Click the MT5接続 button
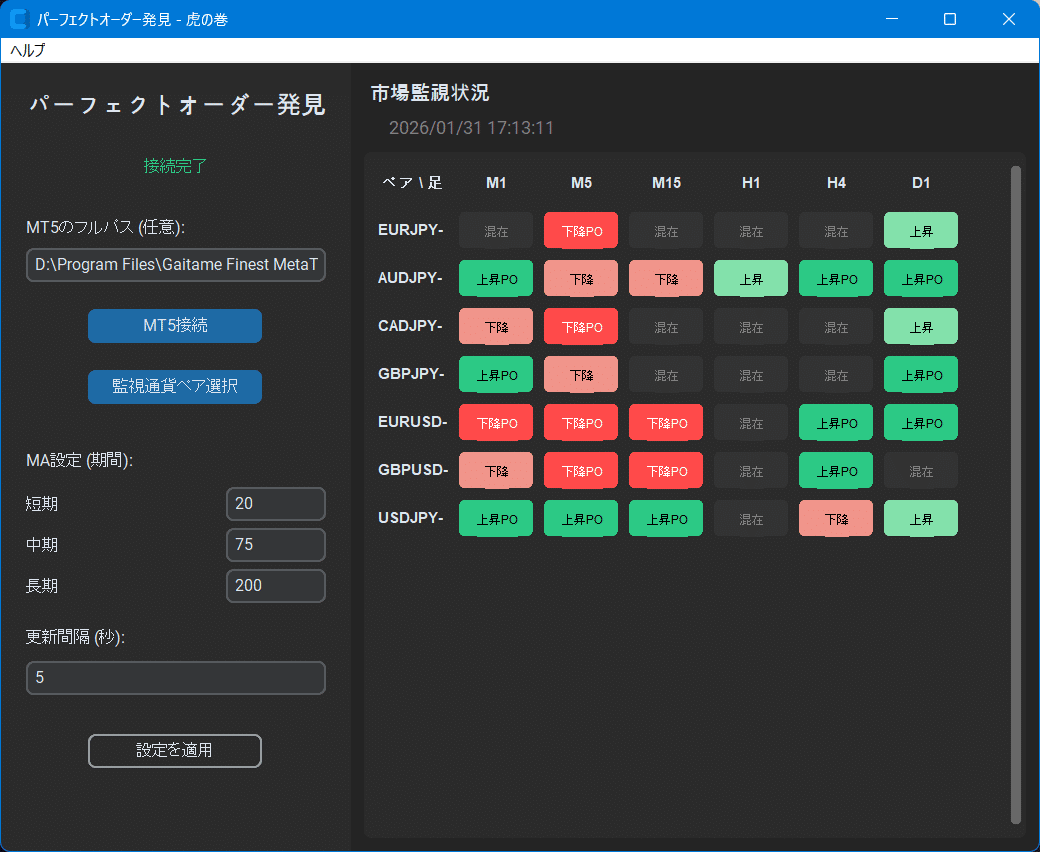 point(174,326)
